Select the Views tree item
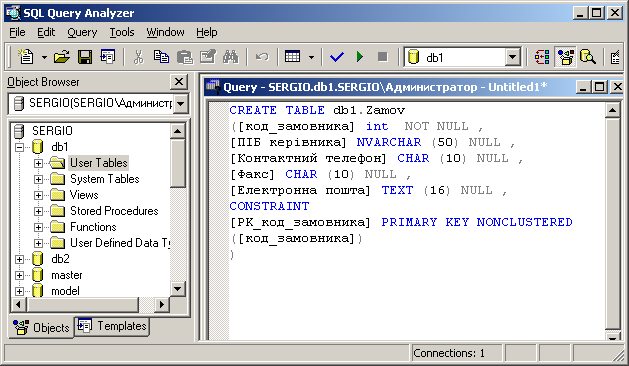This screenshot has width=629, height=366. point(84,195)
